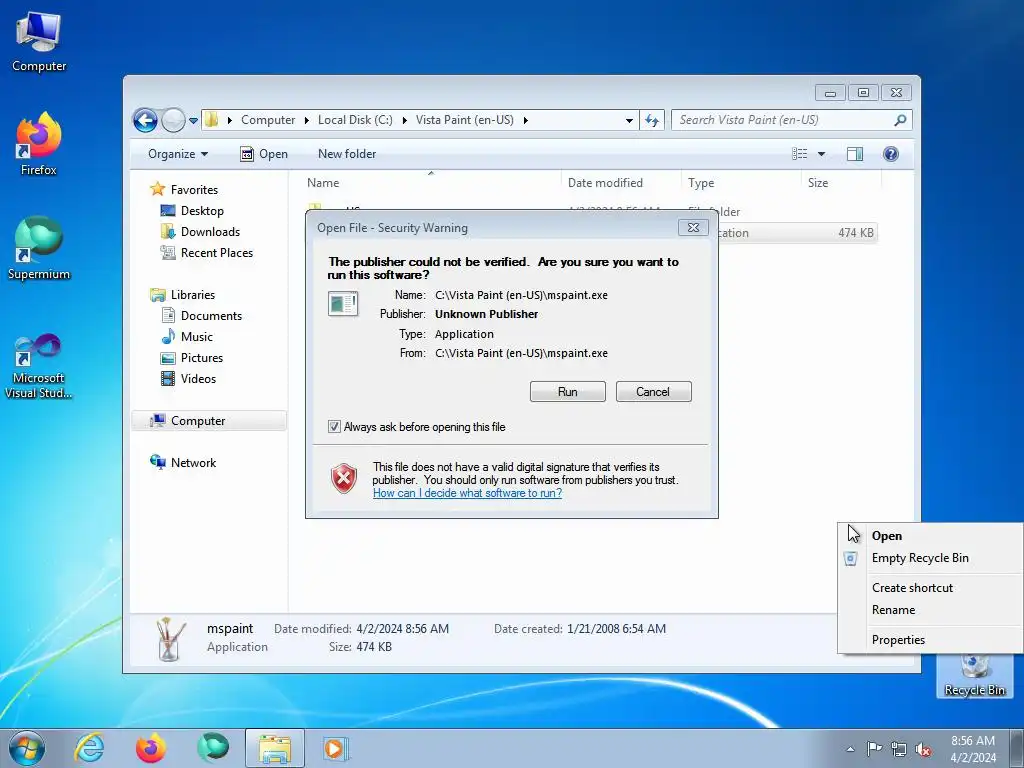Click the network tray icon

(x=899, y=749)
